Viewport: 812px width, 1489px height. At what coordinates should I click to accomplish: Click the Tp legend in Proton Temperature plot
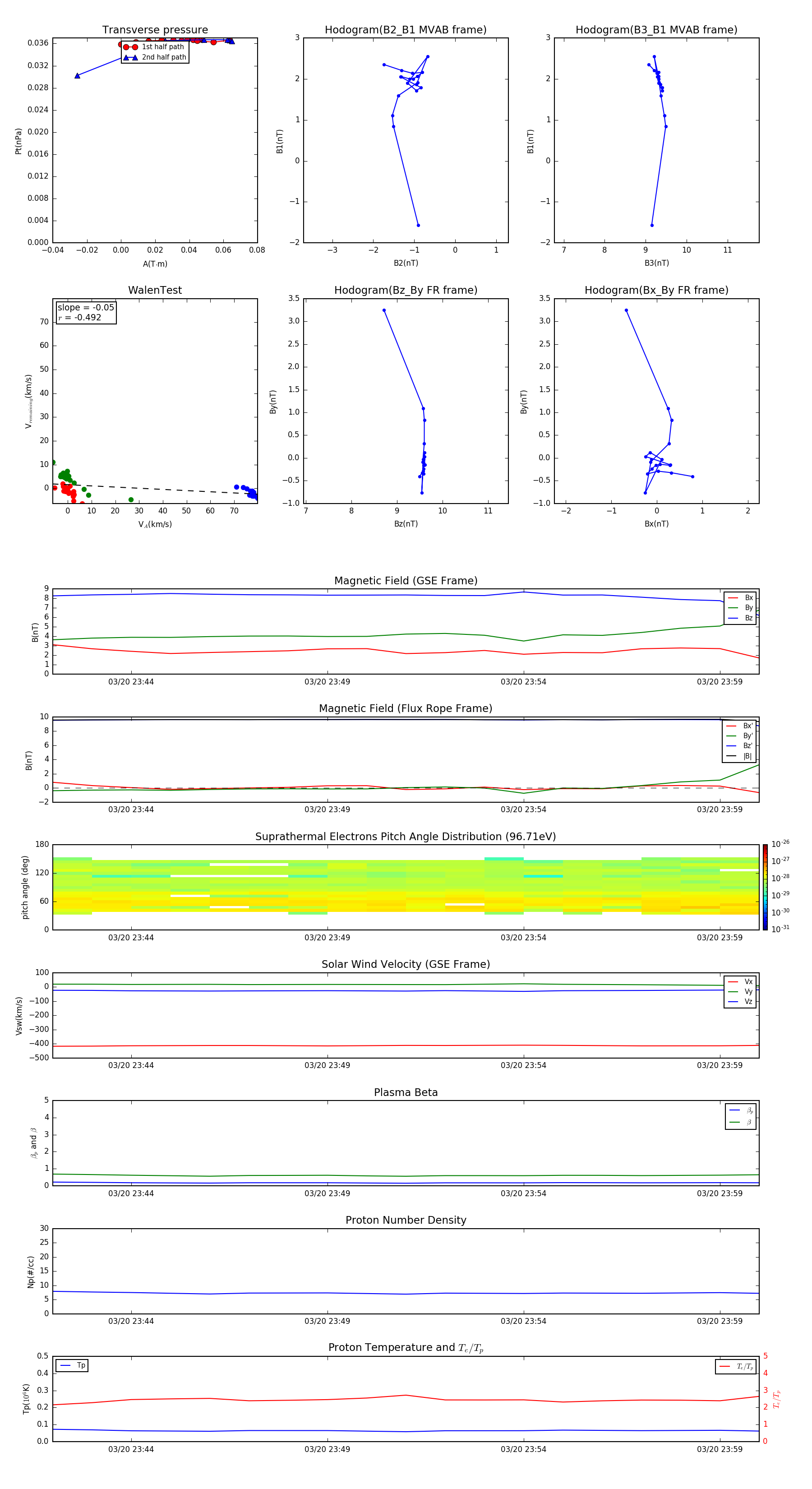click(72, 1366)
